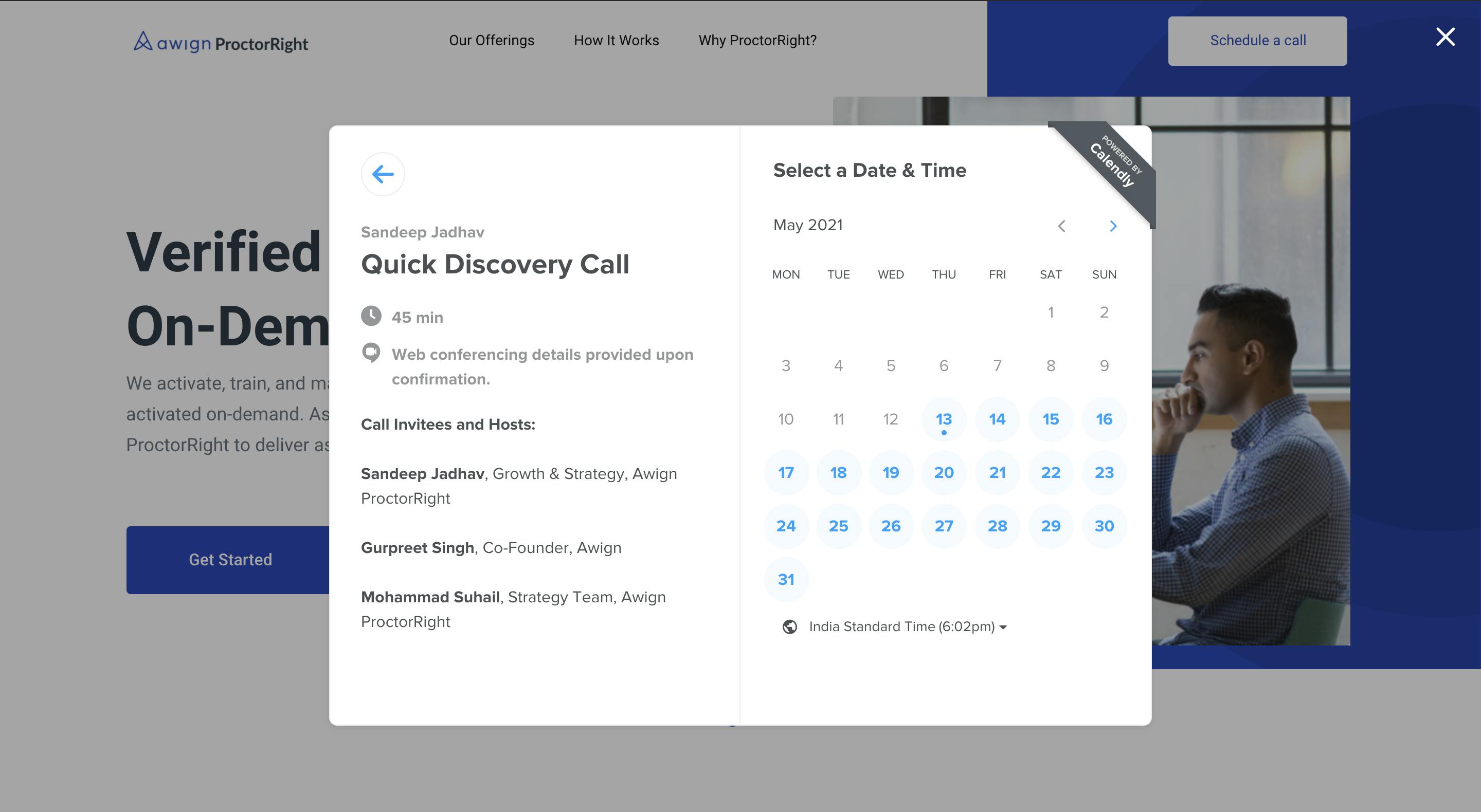Click May 30 date cell
The image size is (1481, 812).
[1104, 526]
